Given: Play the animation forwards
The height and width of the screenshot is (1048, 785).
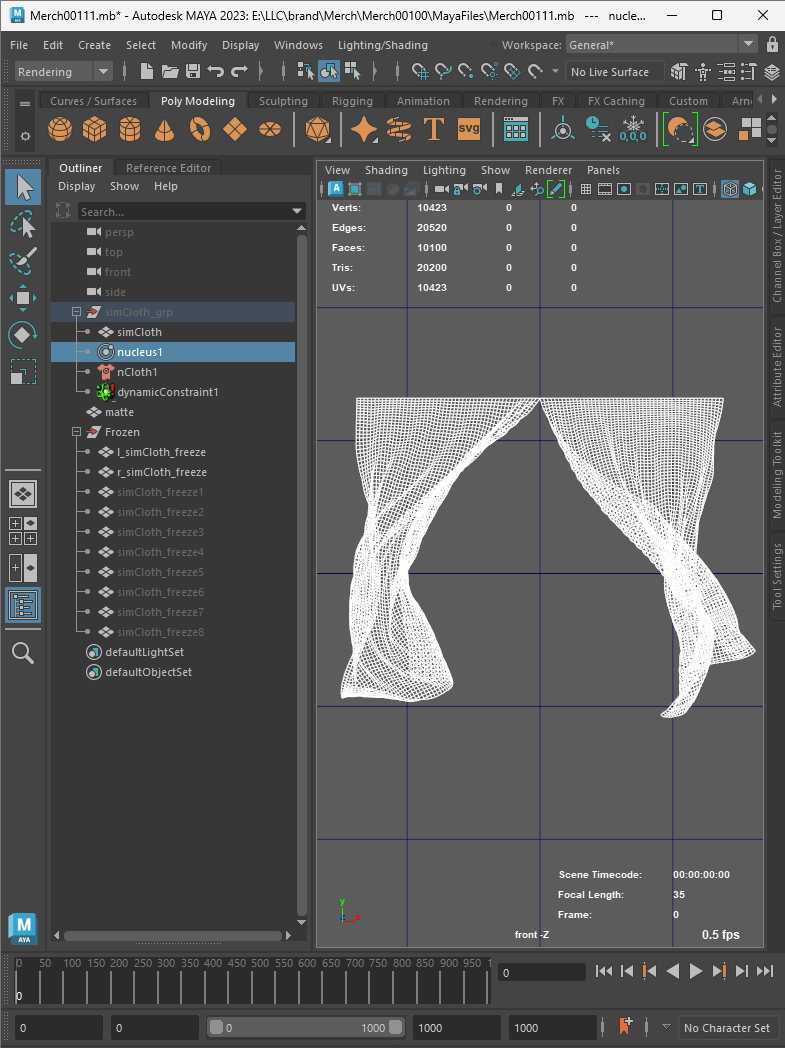Looking at the screenshot, I should pos(695,971).
